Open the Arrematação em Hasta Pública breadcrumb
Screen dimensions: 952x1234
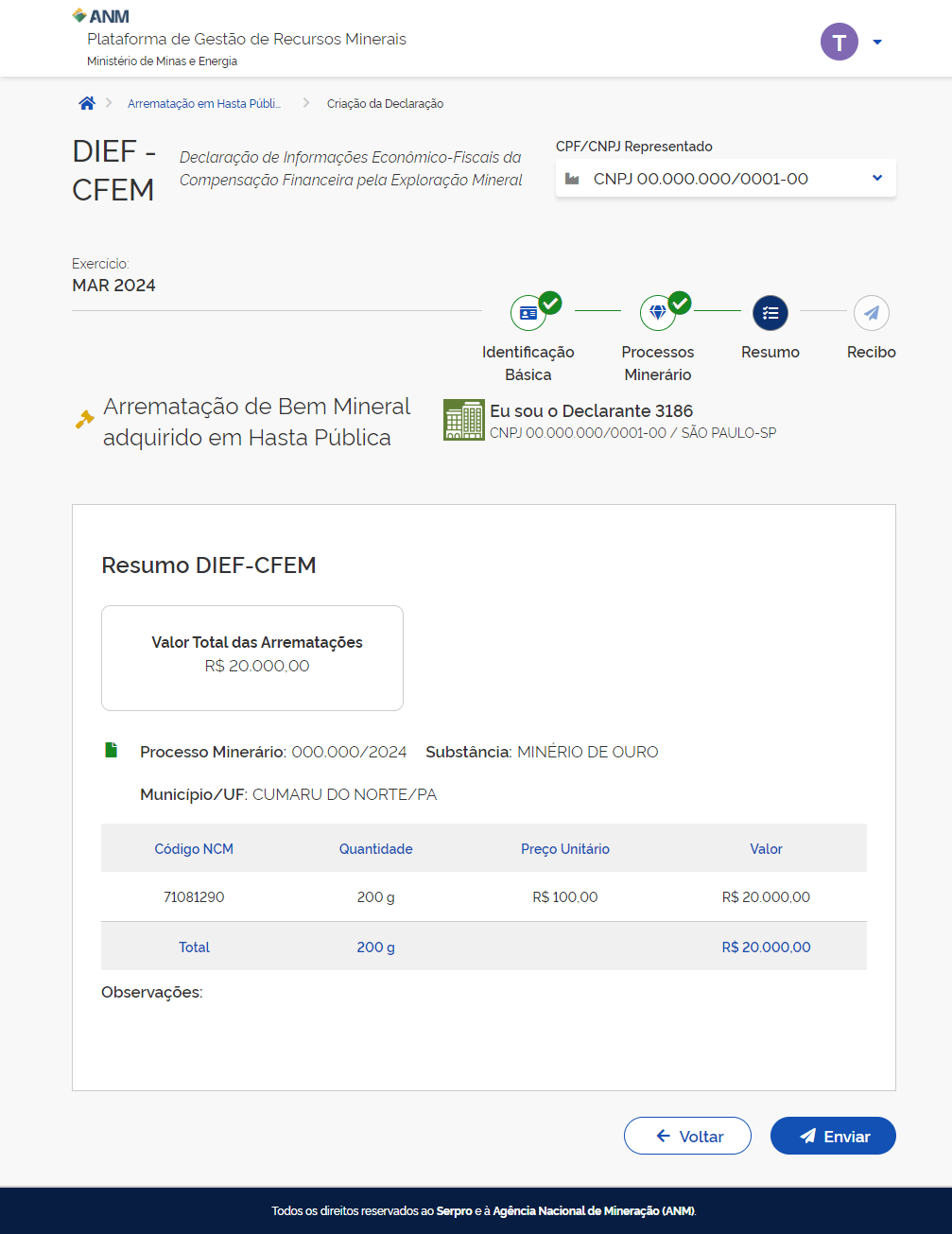click(x=203, y=104)
